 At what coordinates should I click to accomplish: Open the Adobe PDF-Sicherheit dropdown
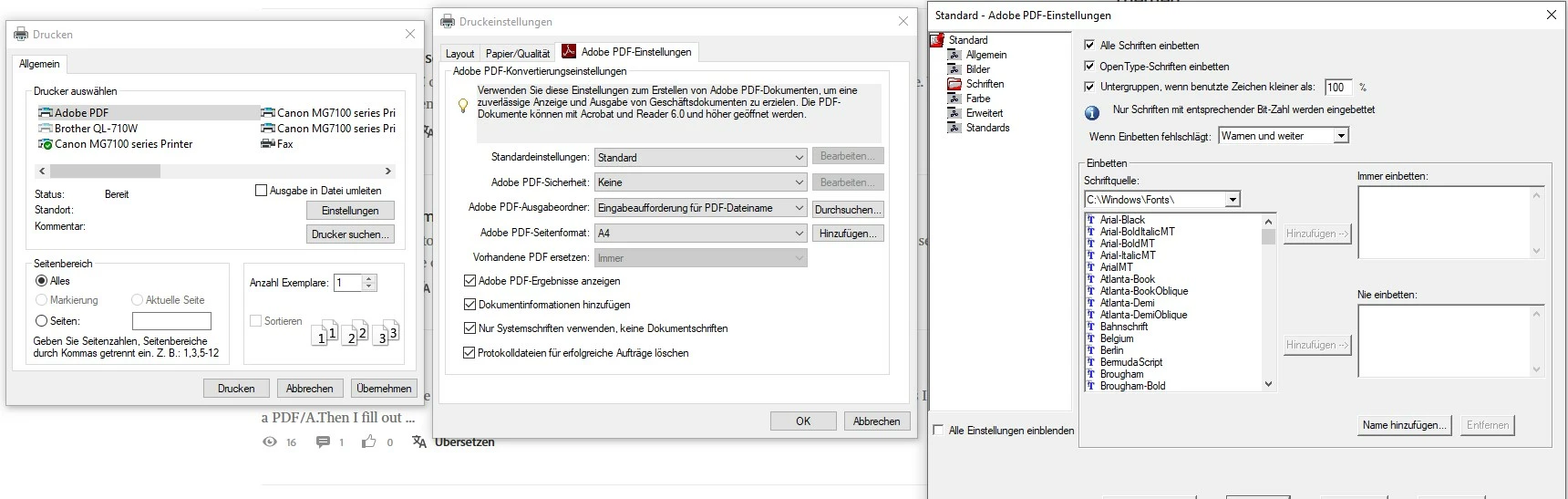pos(700,182)
